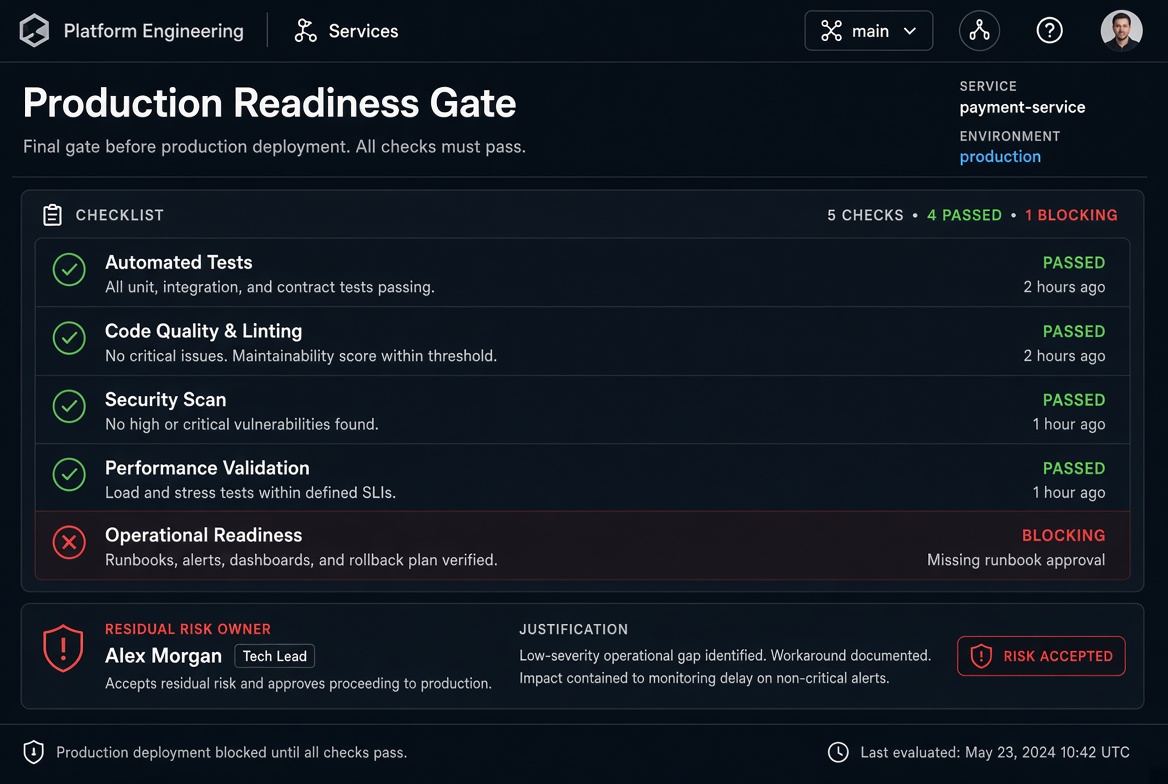Screen dimensions: 1168x784
Task: Click the Risk Accepted button
Action: point(1041,656)
